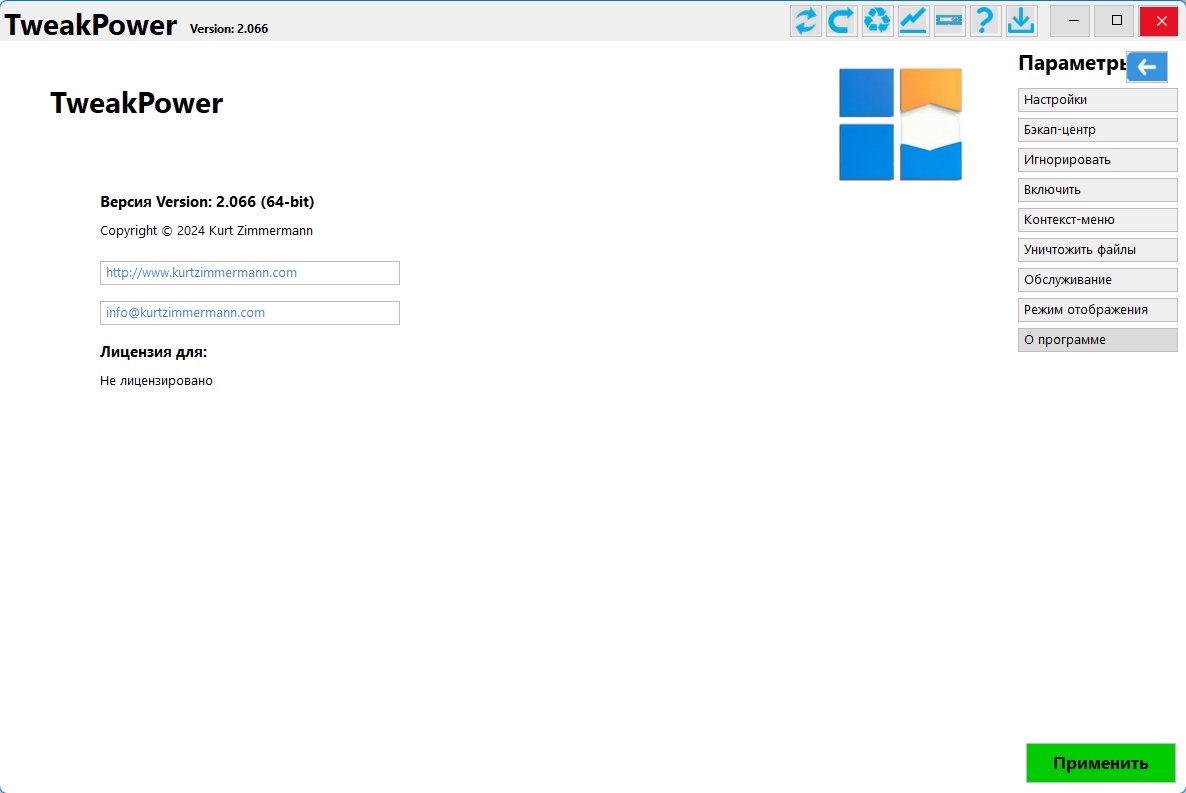The width and height of the screenshot is (1186, 793).
Task: Open the Контекст-меню section
Action: pos(1098,219)
